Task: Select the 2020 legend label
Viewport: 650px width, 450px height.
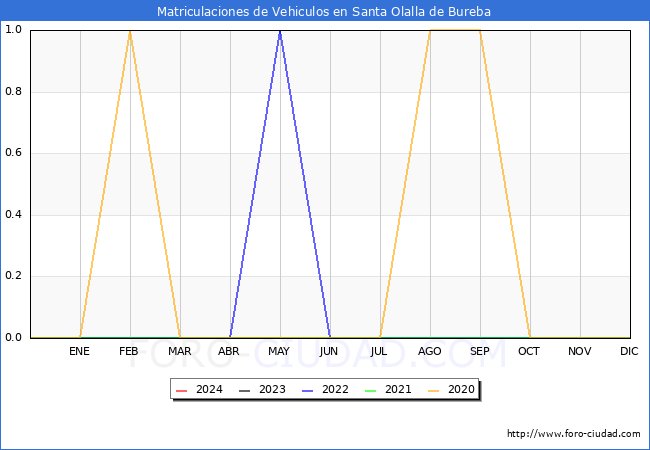Action: (x=461, y=390)
